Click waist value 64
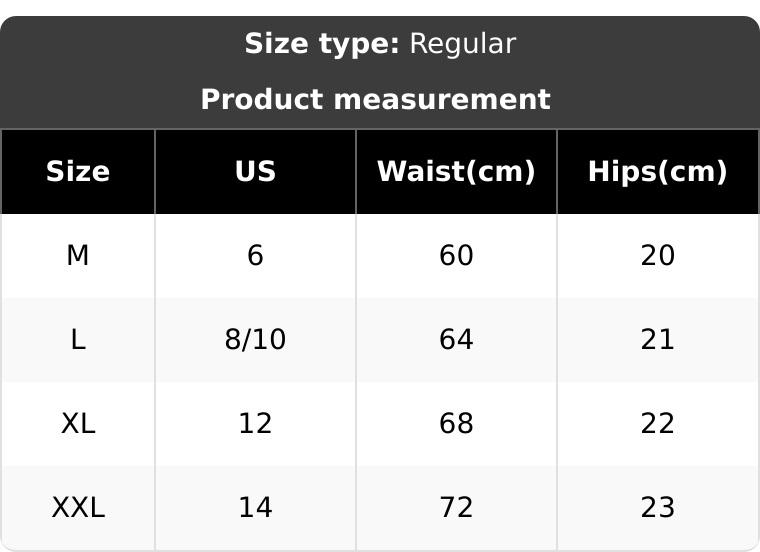Image resolution: width=760 pixels, height=552 pixels. [457, 340]
